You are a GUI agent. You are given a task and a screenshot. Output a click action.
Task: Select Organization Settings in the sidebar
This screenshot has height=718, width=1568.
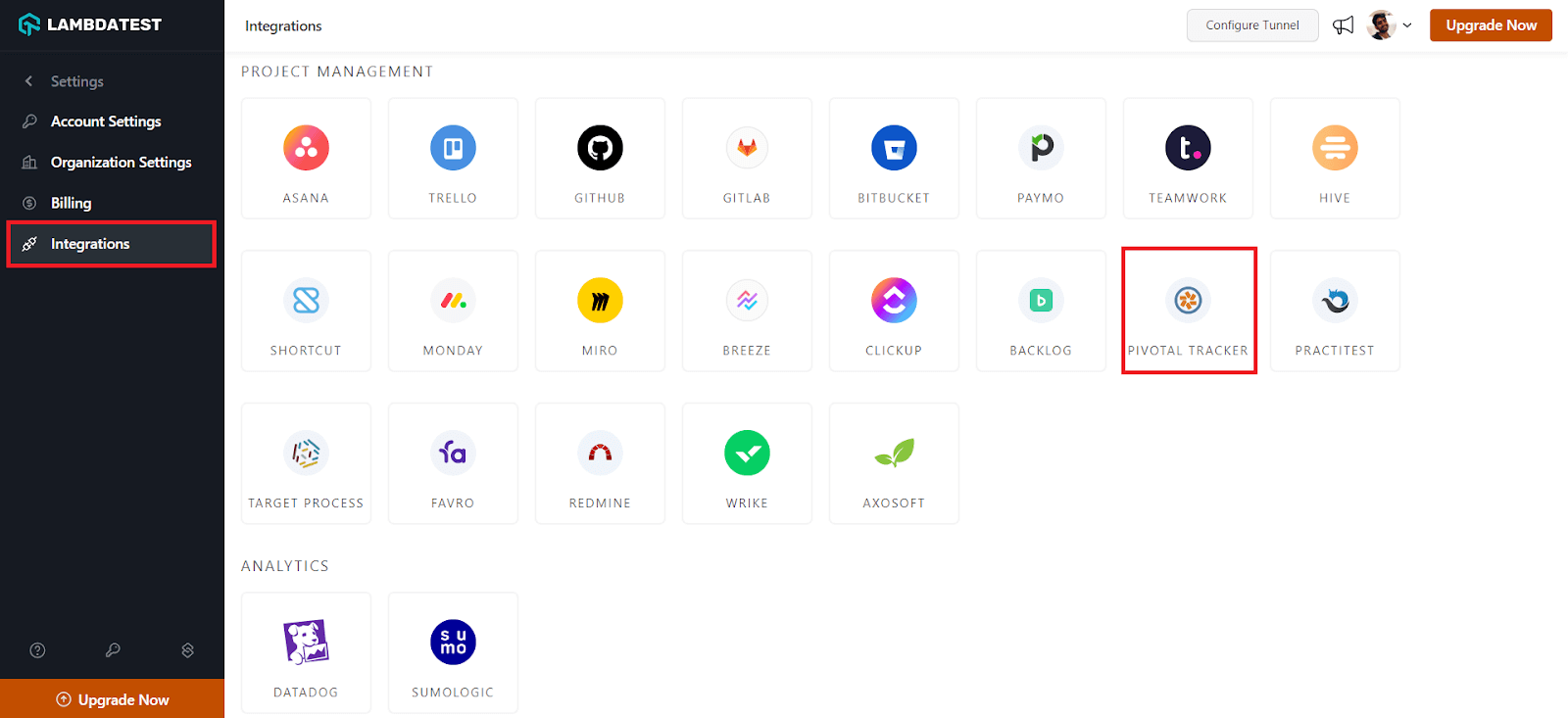point(121,163)
